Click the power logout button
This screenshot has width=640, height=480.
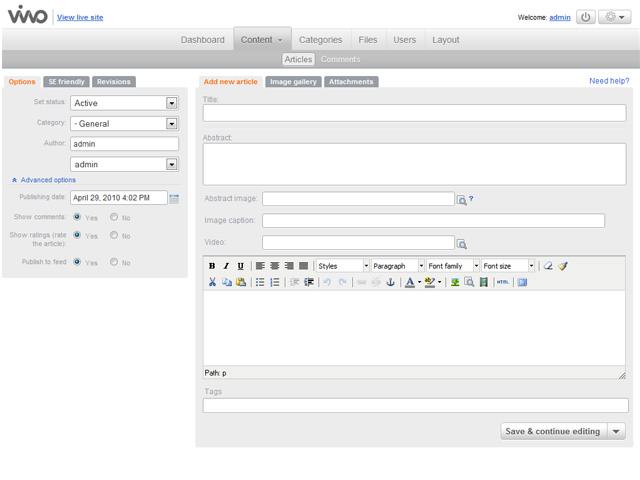pyautogui.click(x=585, y=17)
